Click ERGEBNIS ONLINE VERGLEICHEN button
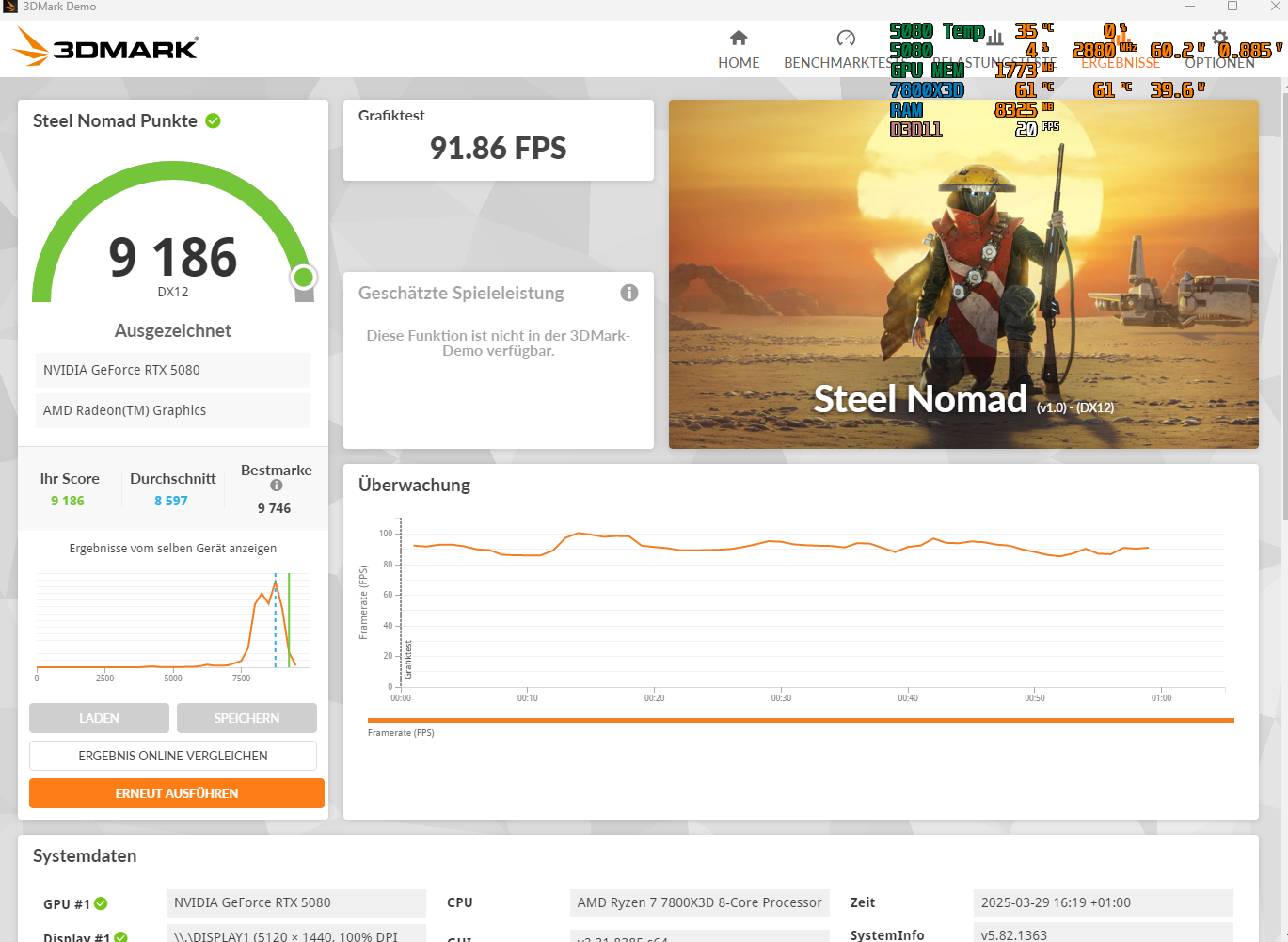 [x=173, y=756]
